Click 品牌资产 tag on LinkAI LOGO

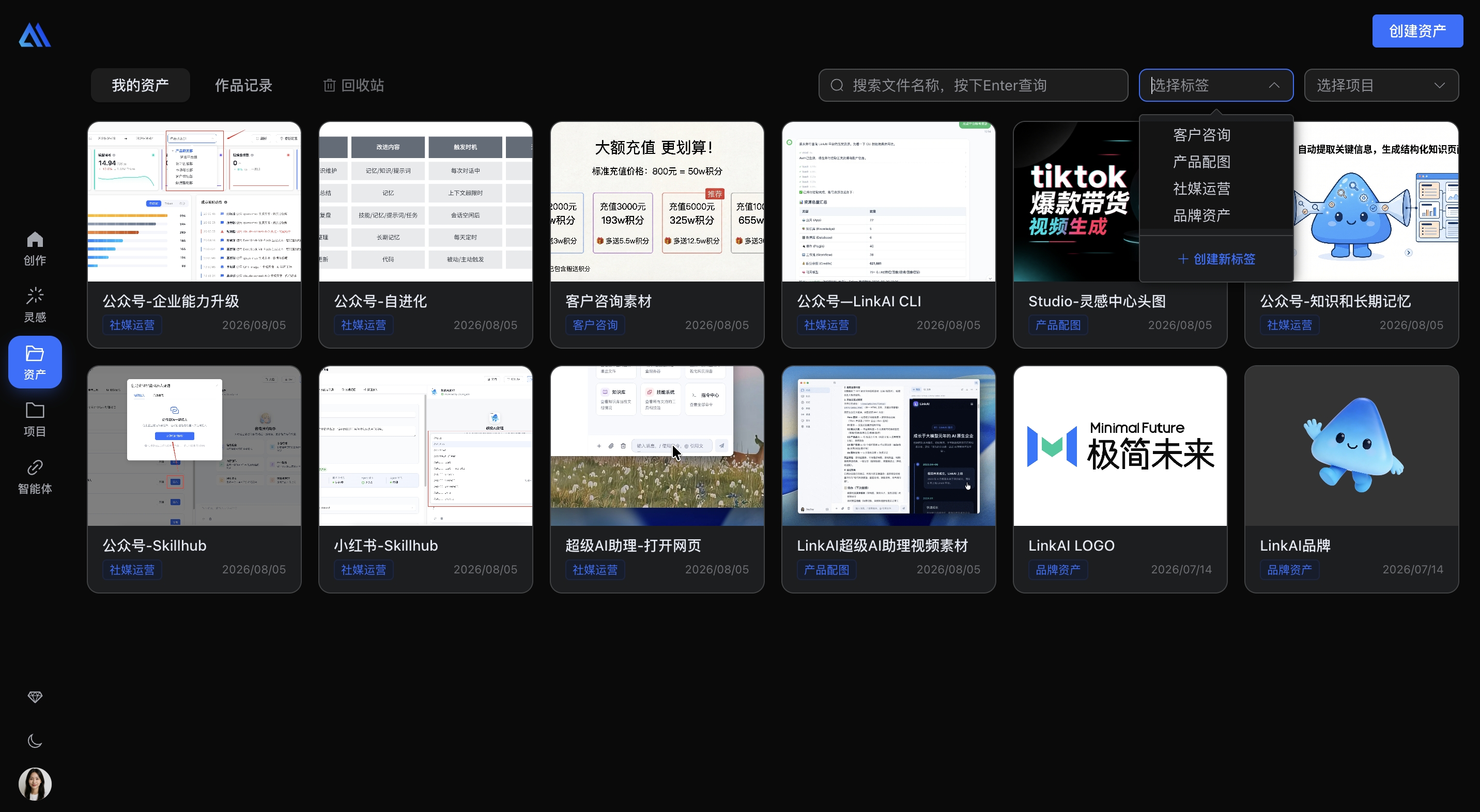[x=1058, y=570]
